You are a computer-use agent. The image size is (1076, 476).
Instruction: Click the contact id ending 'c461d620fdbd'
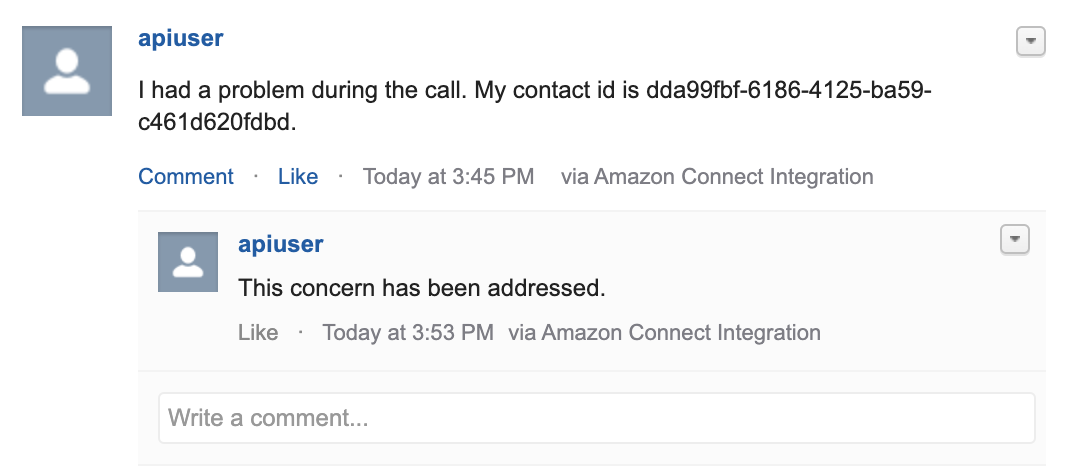(214, 122)
